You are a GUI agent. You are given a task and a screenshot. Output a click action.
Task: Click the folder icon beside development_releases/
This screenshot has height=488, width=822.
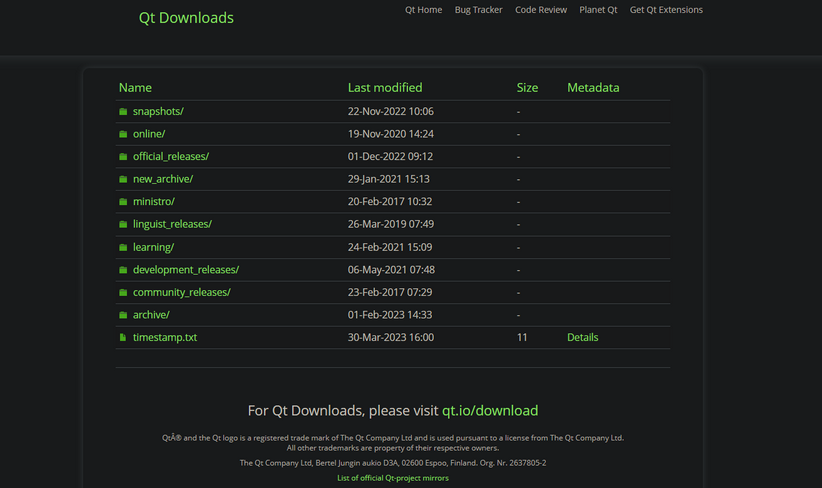point(123,270)
